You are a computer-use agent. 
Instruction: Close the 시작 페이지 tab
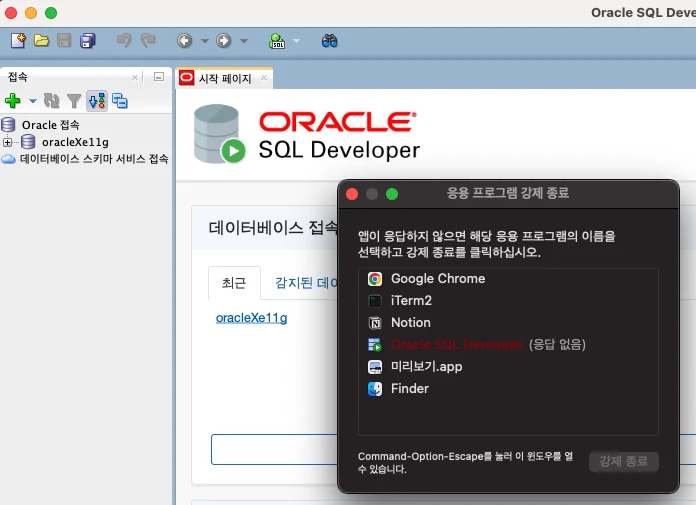(x=264, y=78)
